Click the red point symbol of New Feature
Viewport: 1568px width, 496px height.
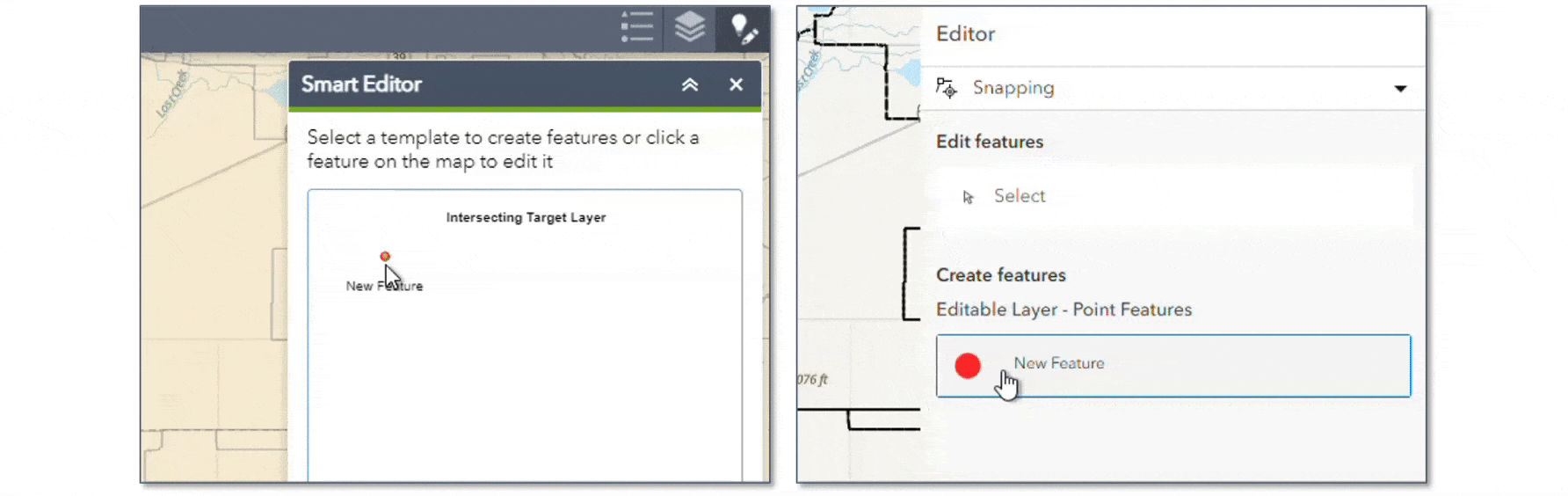click(968, 366)
